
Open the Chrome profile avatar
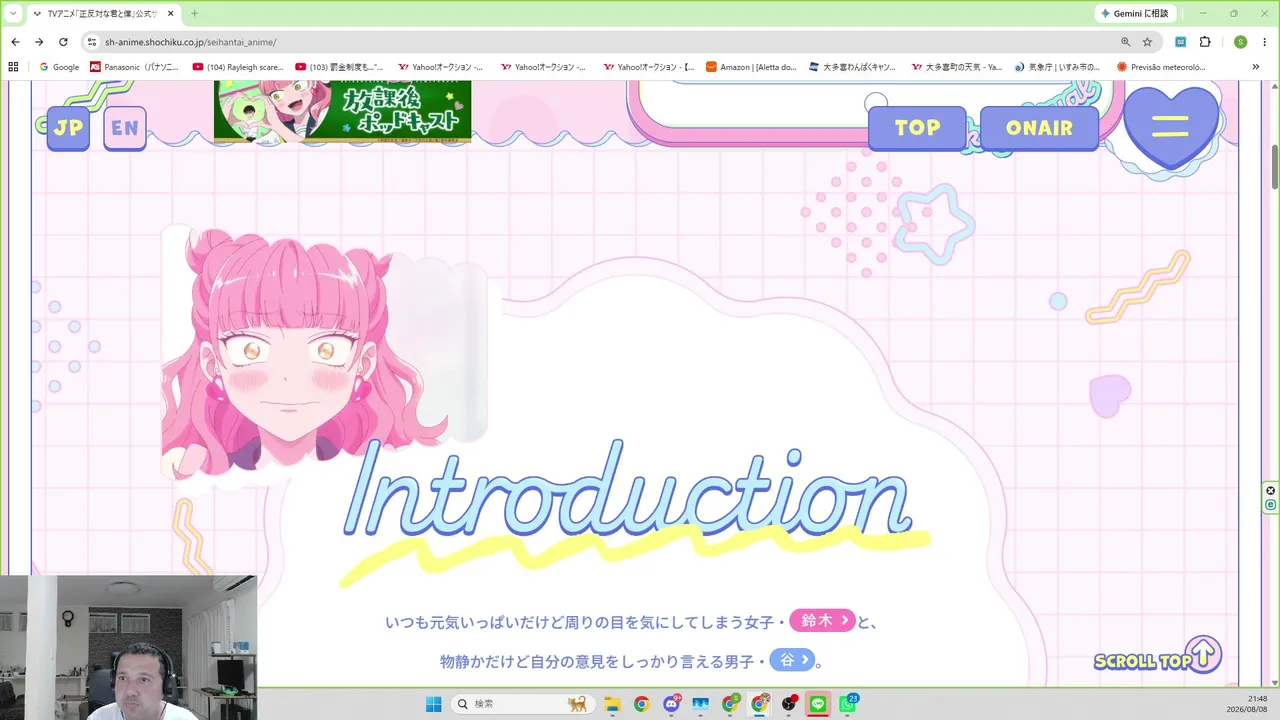pyautogui.click(x=1240, y=42)
